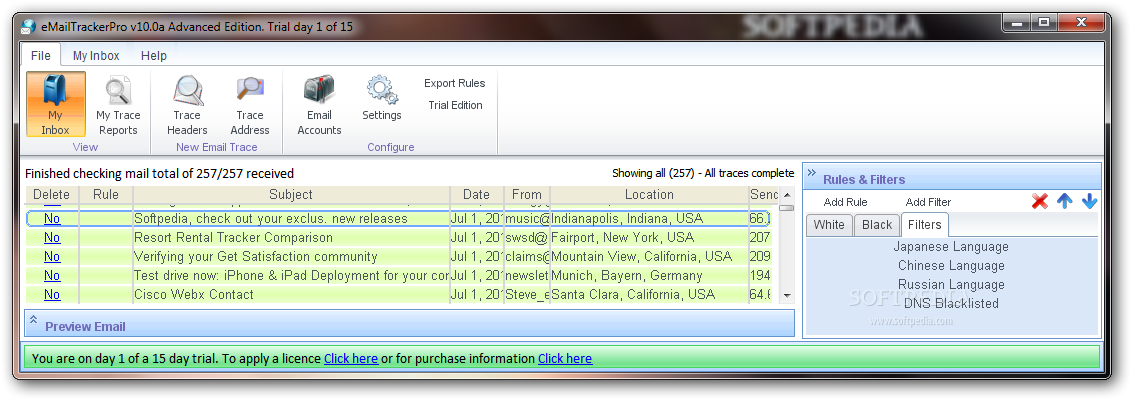Image resolution: width=1132 pixels, height=400 pixels.
Task: Sort by the Subject column header
Action: pyautogui.click(x=291, y=194)
